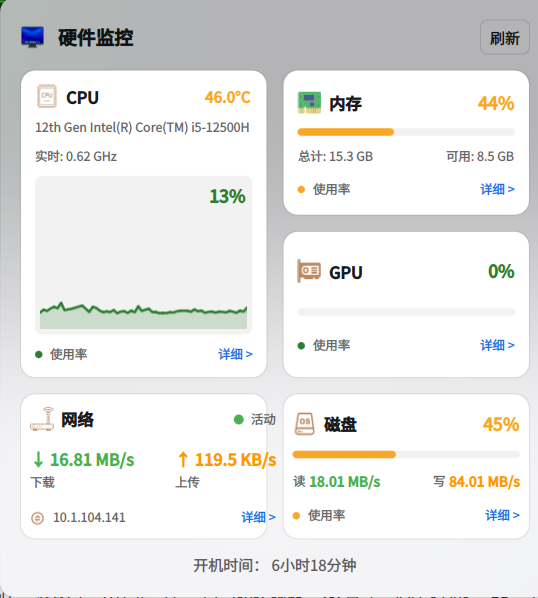
Task: Open network 详细 details link
Action: pos(258,517)
